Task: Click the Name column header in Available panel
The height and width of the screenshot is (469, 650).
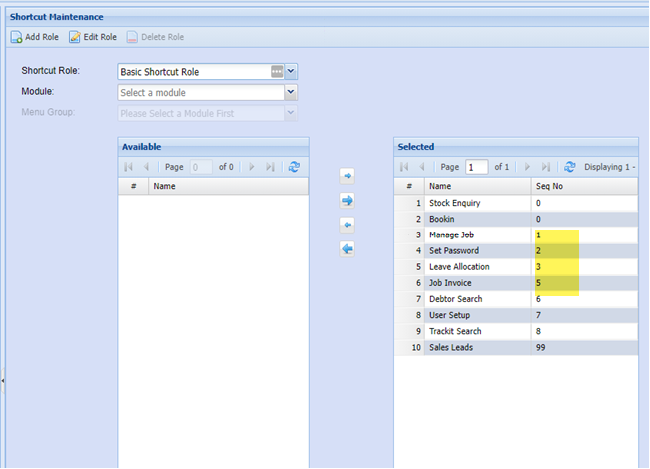Action: (228, 186)
